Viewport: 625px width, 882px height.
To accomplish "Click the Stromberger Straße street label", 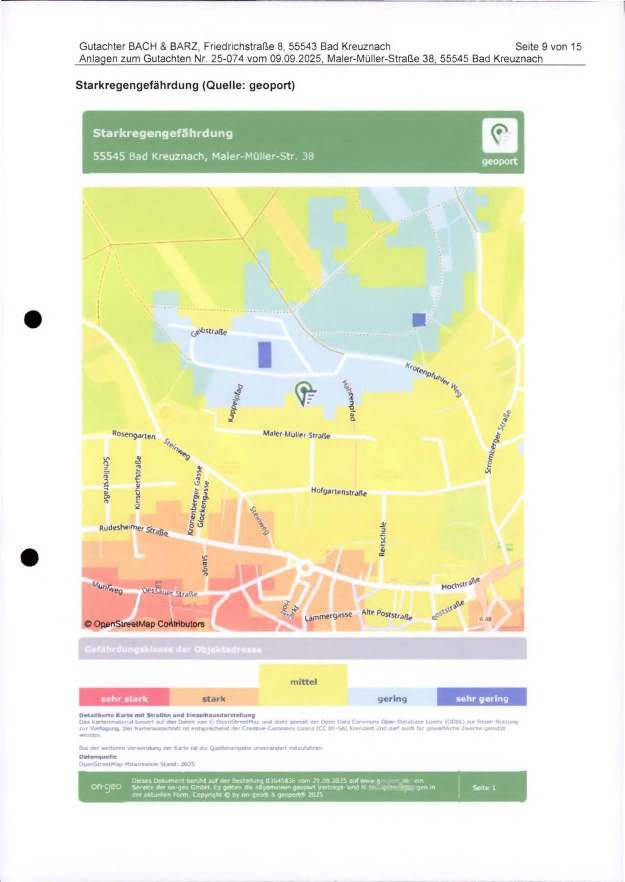I will (498, 442).
